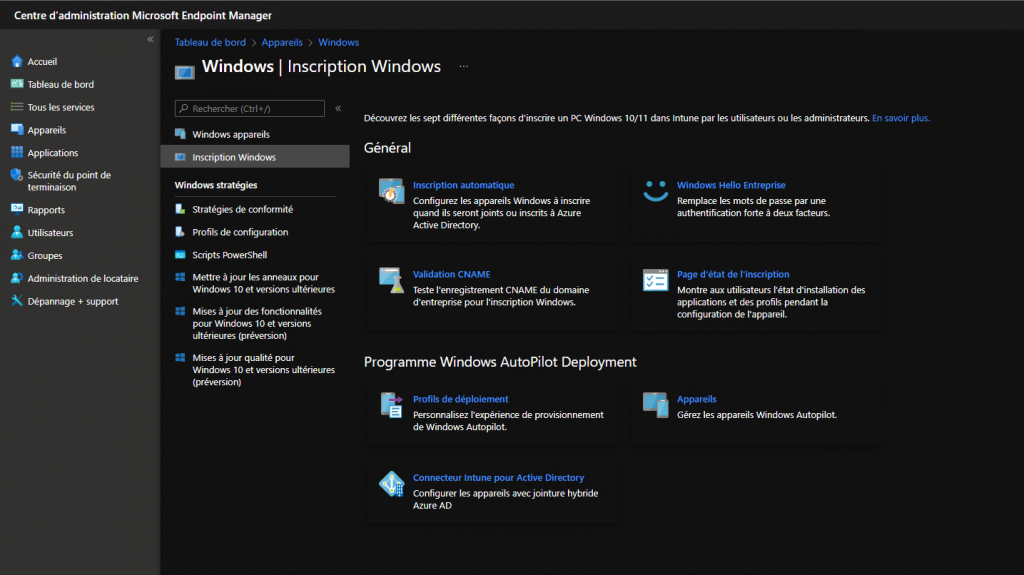The height and width of the screenshot is (575, 1024).
Task: Select Tous les services
Action: [61, 107]
